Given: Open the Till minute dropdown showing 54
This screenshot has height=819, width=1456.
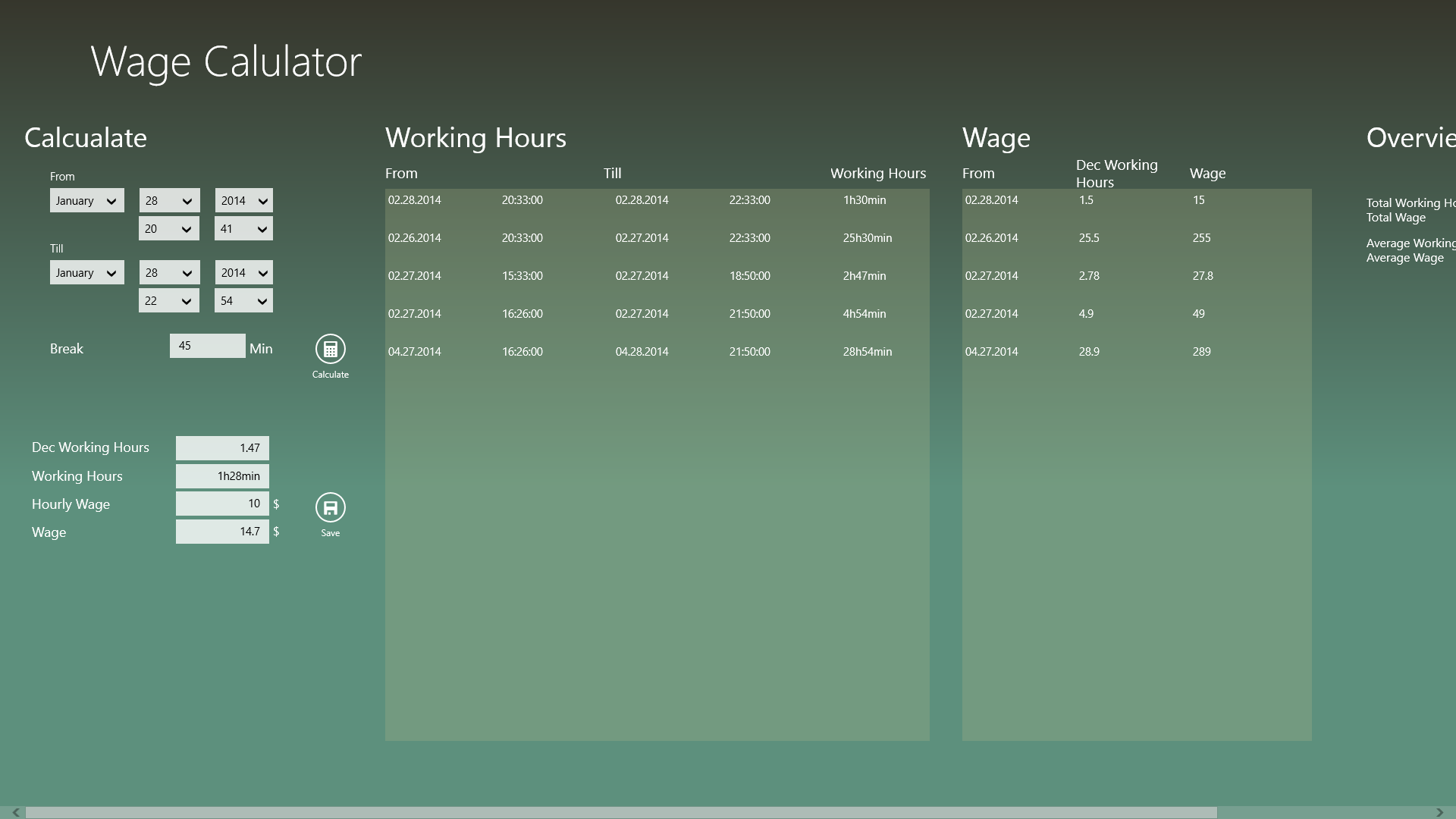Looking at the screenshot, I should 243,301.
